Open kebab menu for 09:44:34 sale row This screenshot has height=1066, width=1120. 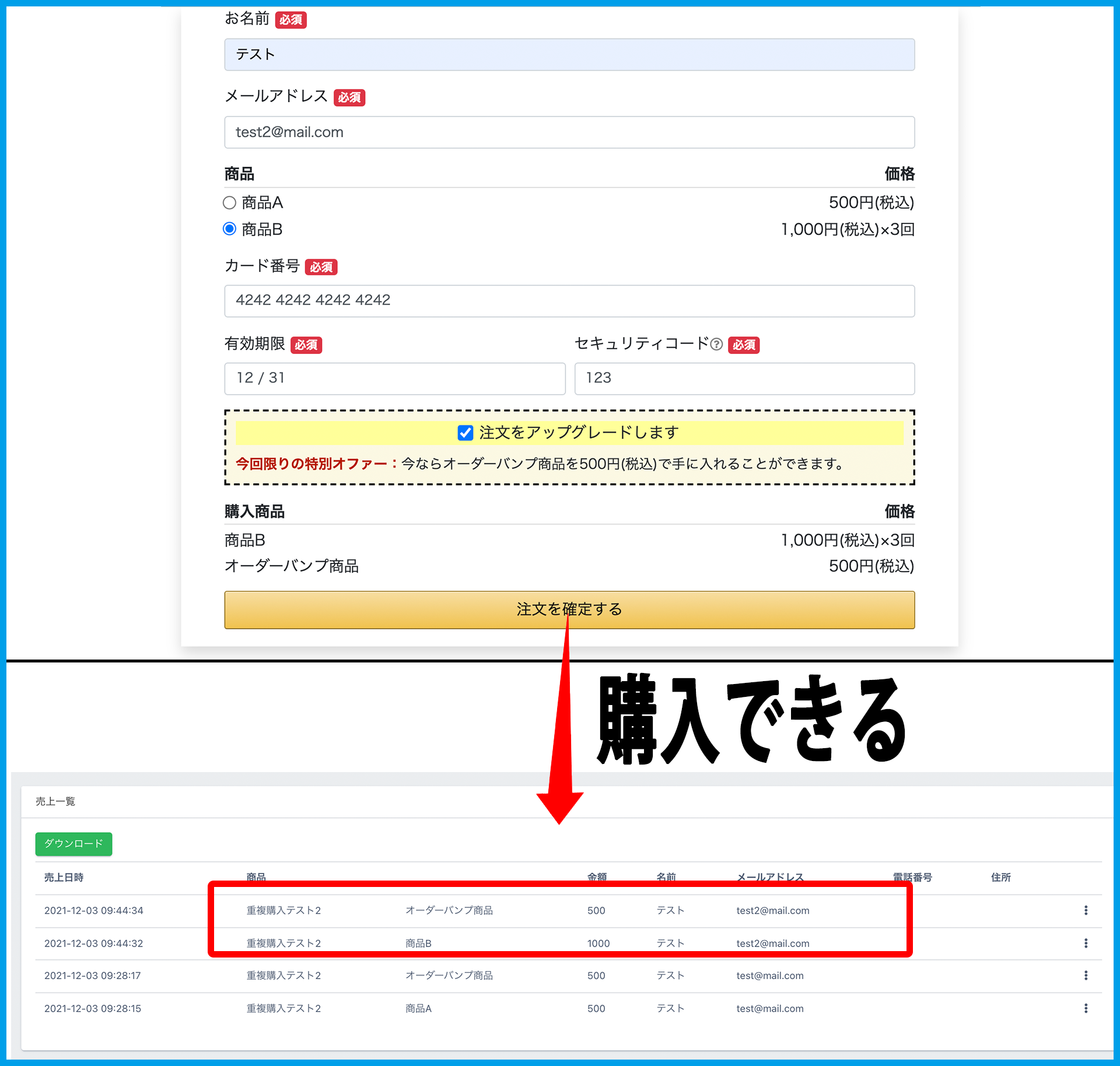click(x=1086, y=910)
